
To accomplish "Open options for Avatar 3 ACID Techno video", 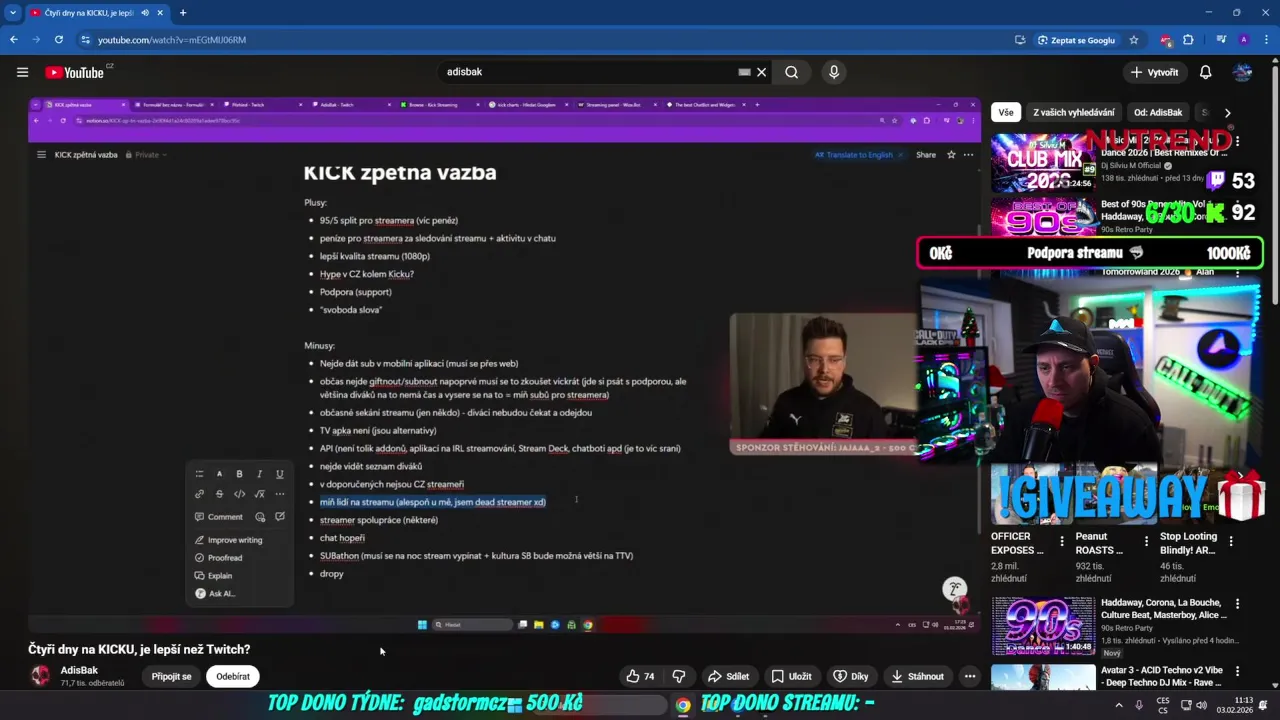I will (x=1237, y=672).
